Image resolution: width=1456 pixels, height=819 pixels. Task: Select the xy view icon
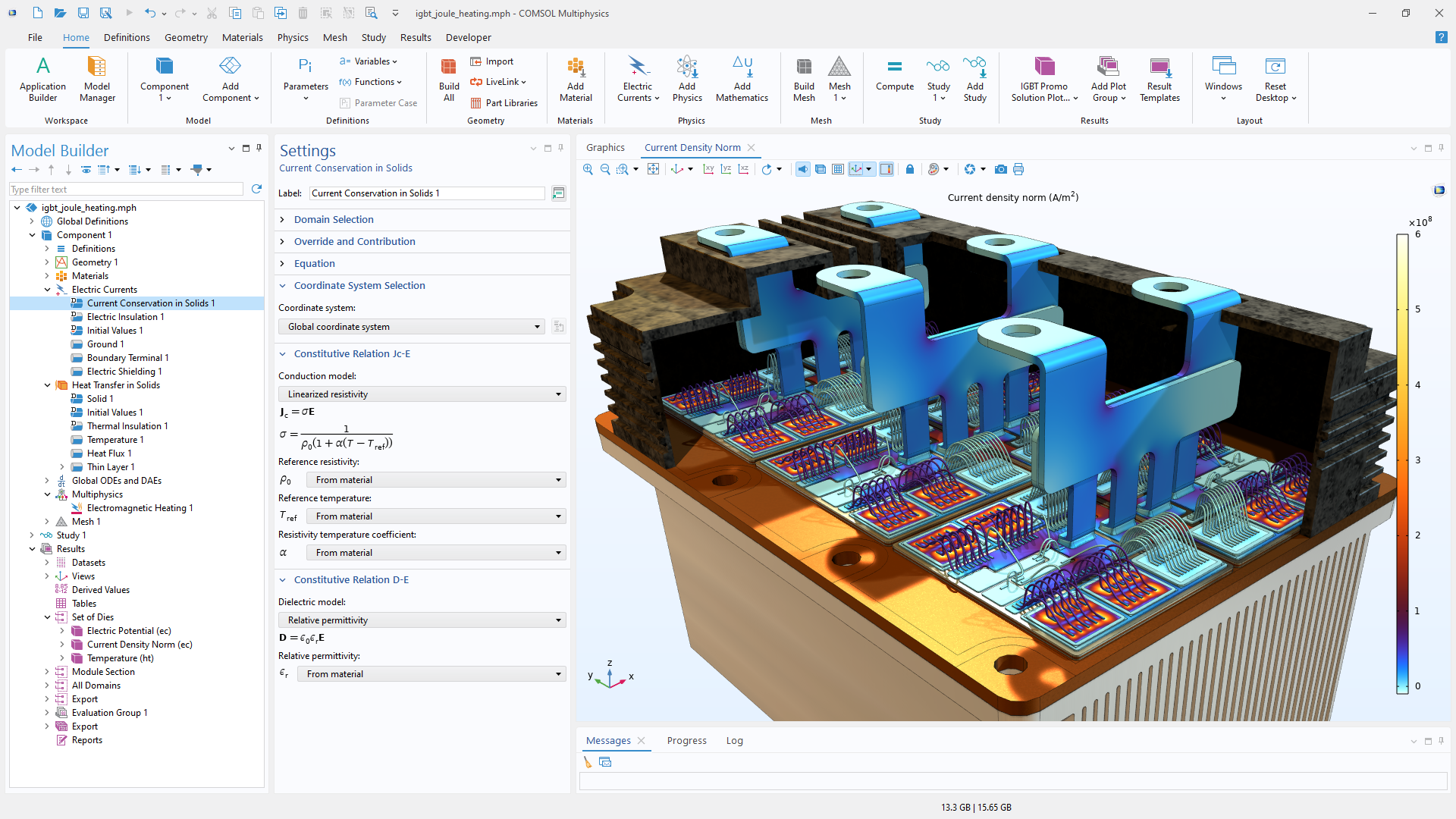[x=708, y=169]
